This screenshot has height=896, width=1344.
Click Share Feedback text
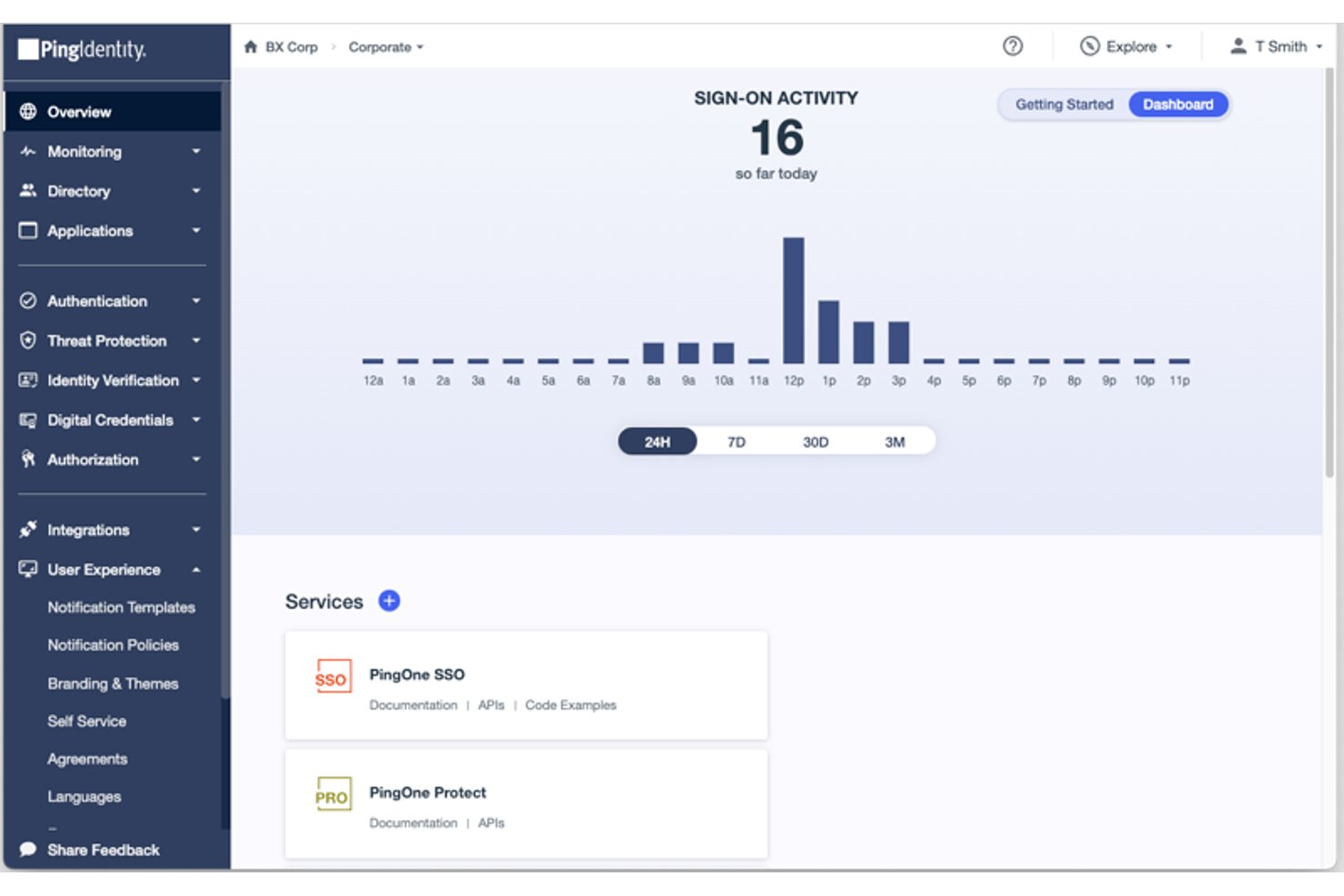104,850
